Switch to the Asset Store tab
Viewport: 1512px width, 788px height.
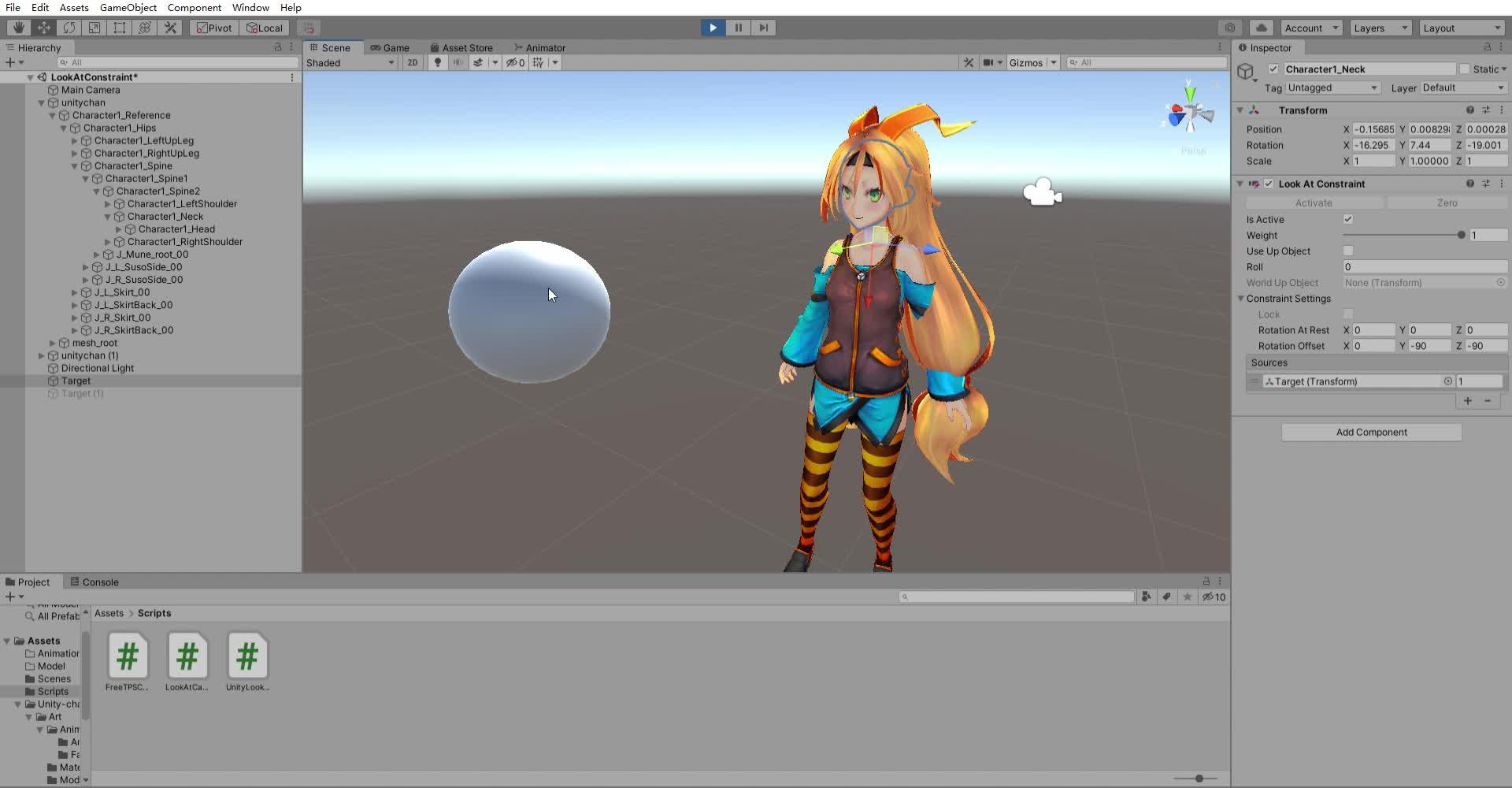point(461,48)
